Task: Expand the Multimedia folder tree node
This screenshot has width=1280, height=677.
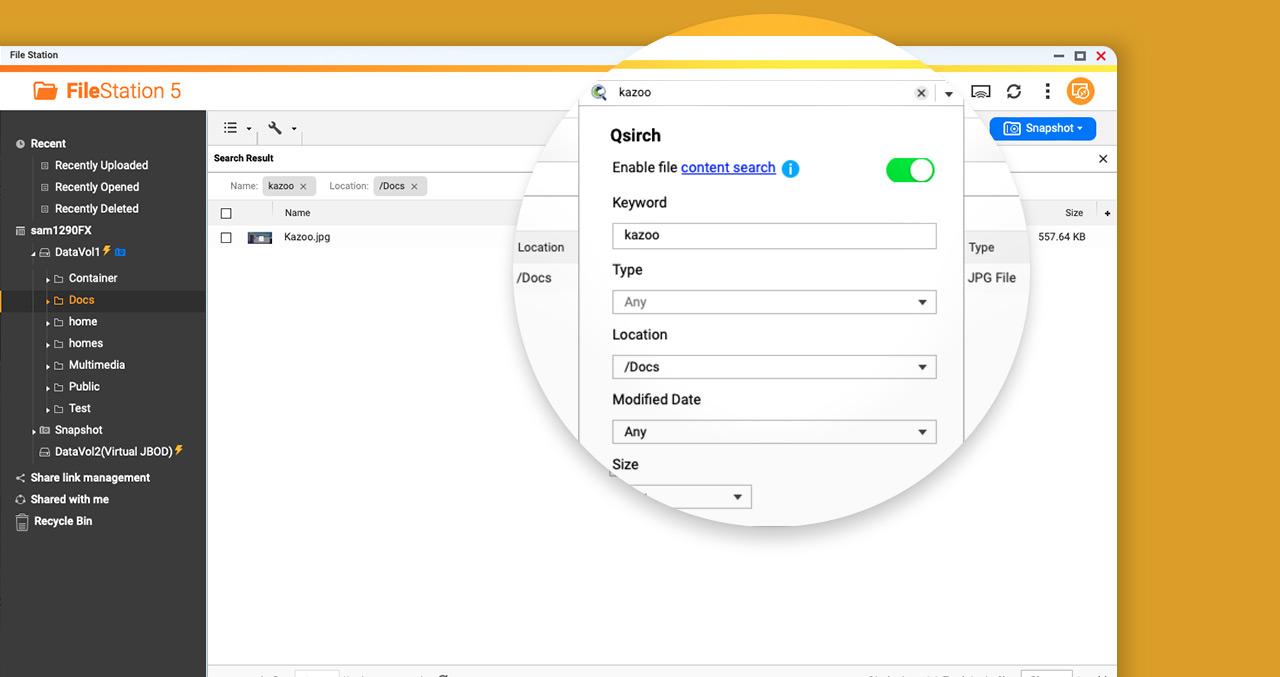Action: click(48, 366)
